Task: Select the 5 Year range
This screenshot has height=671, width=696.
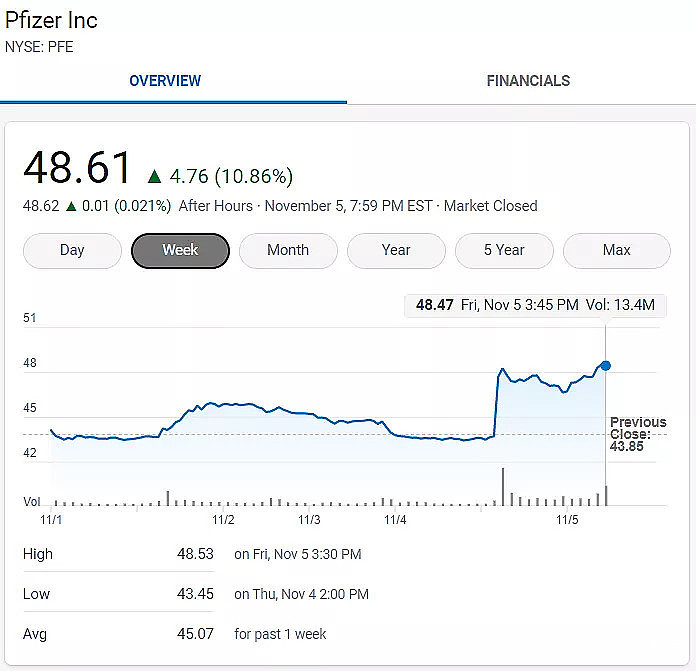Action: click(504, 250)
